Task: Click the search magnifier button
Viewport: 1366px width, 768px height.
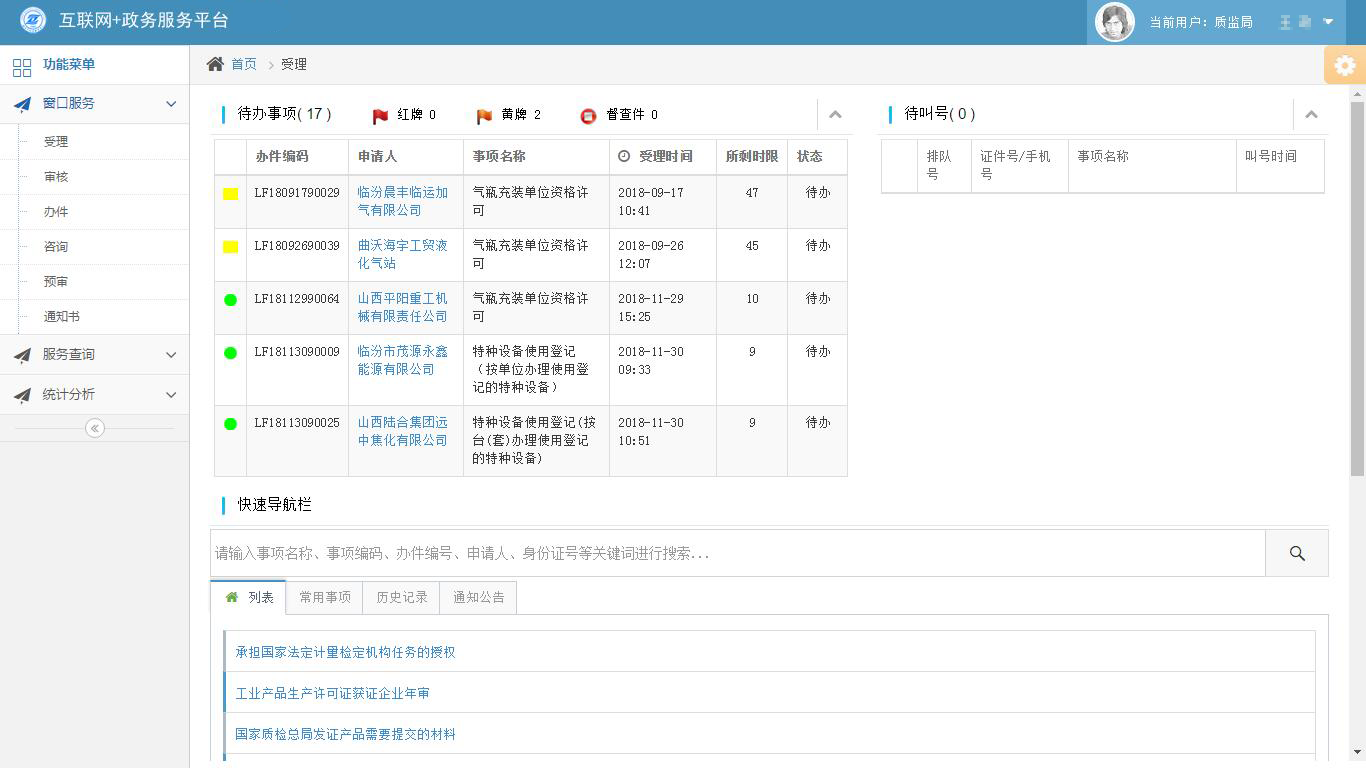Action: 1297,553
